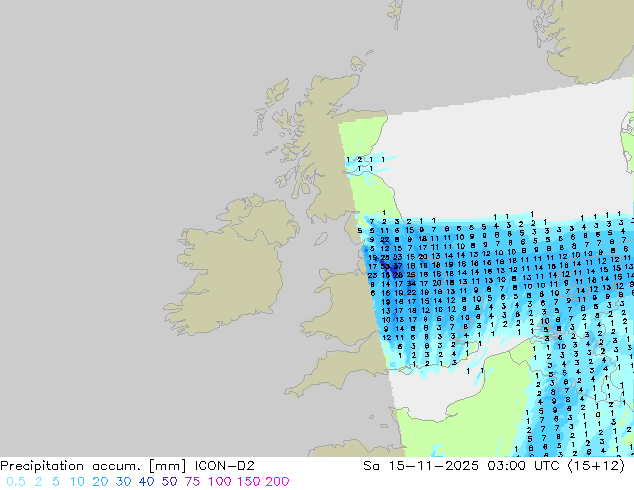Click the 200 mm legend value

(277, 482)
